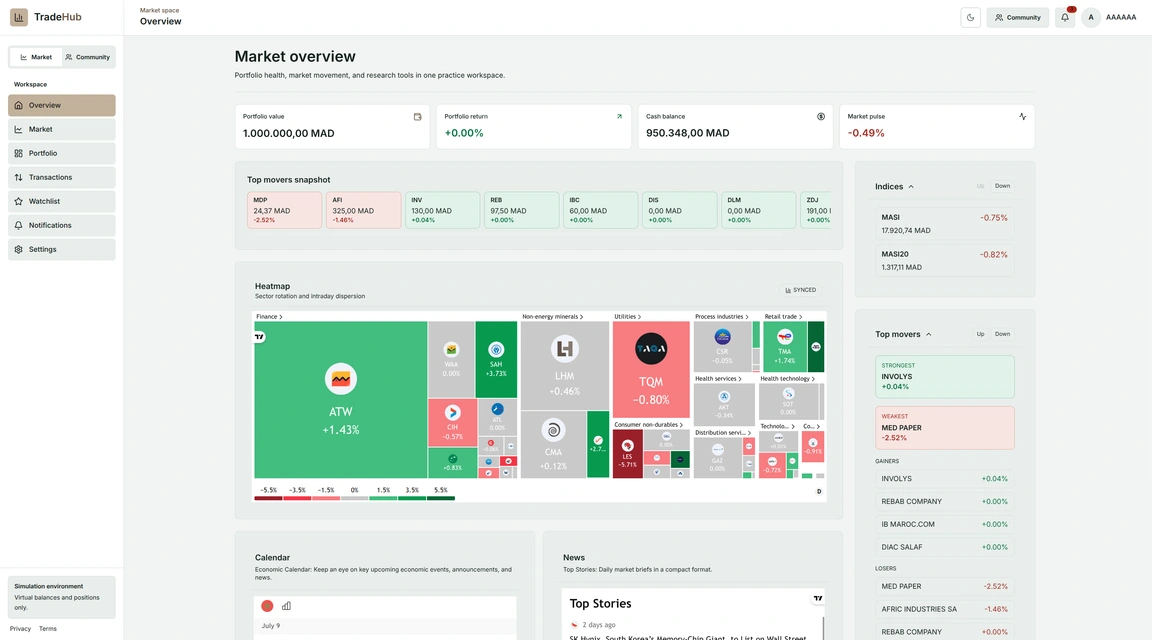Expand Health technology sector
1152x640 pixels.
pyautogui.click(x=787, y=379)
